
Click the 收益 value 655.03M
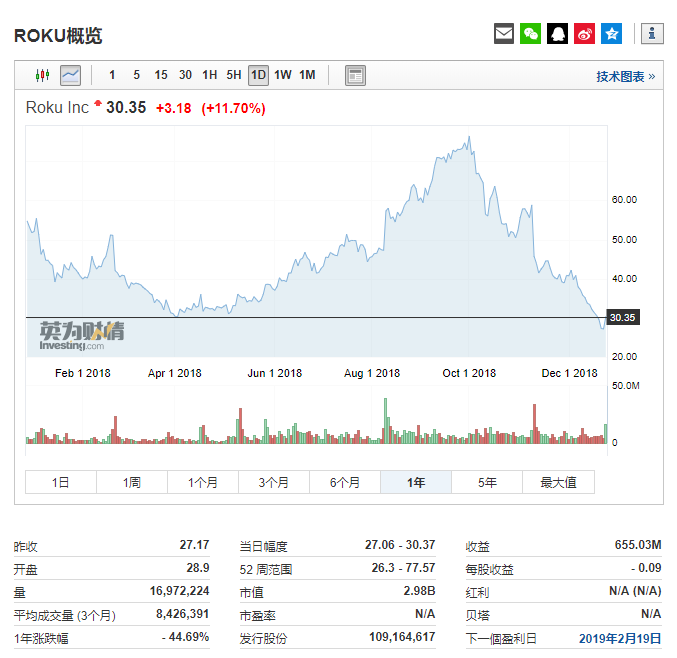click(x=638, y=545)
